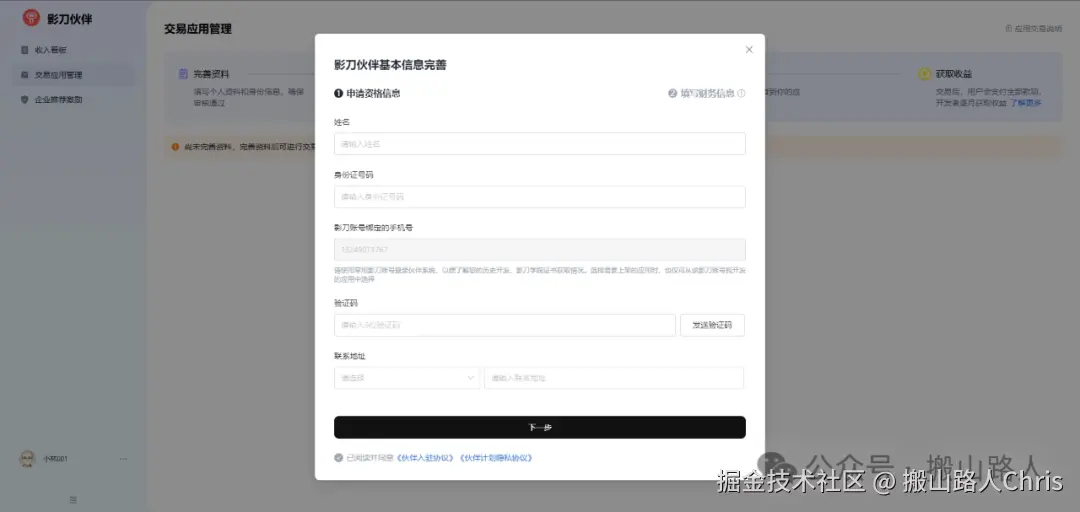Focus the detailed contact address input
Screen dimensions: 1080x512
click(x=614, y=378)
